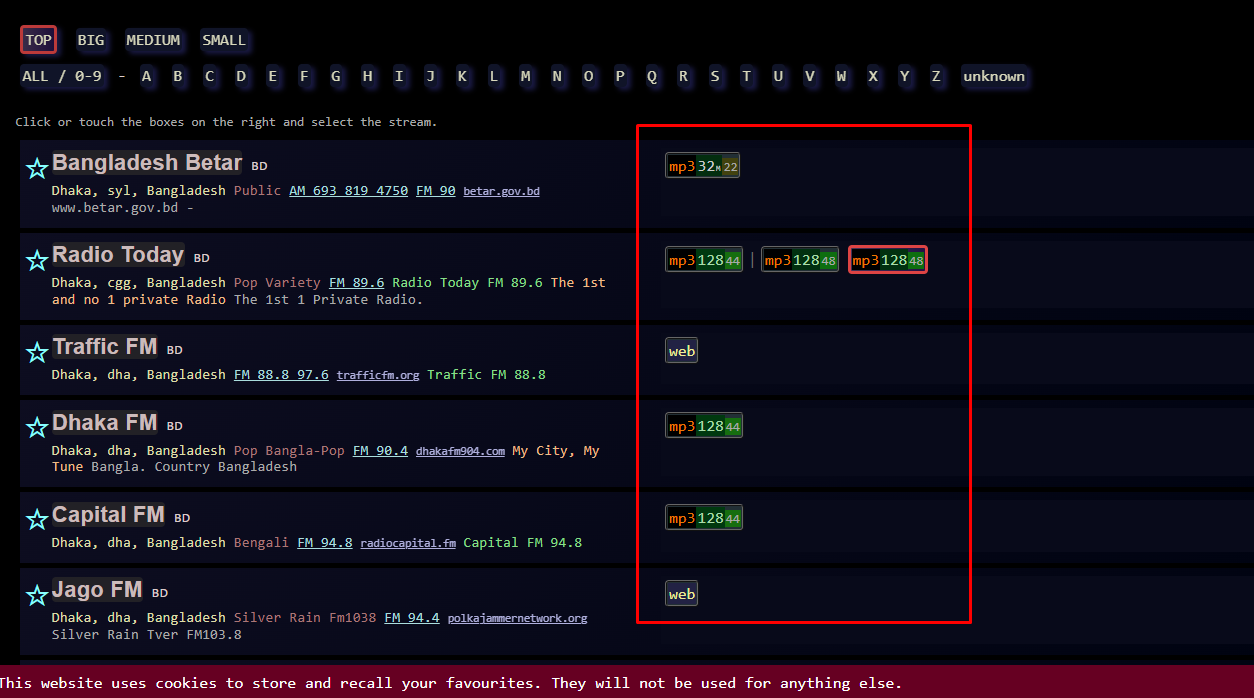This screenshot has width=1254, height=698.
Task: Play Dhaka FM mp3 128 stream
Action: pos(704,426)
